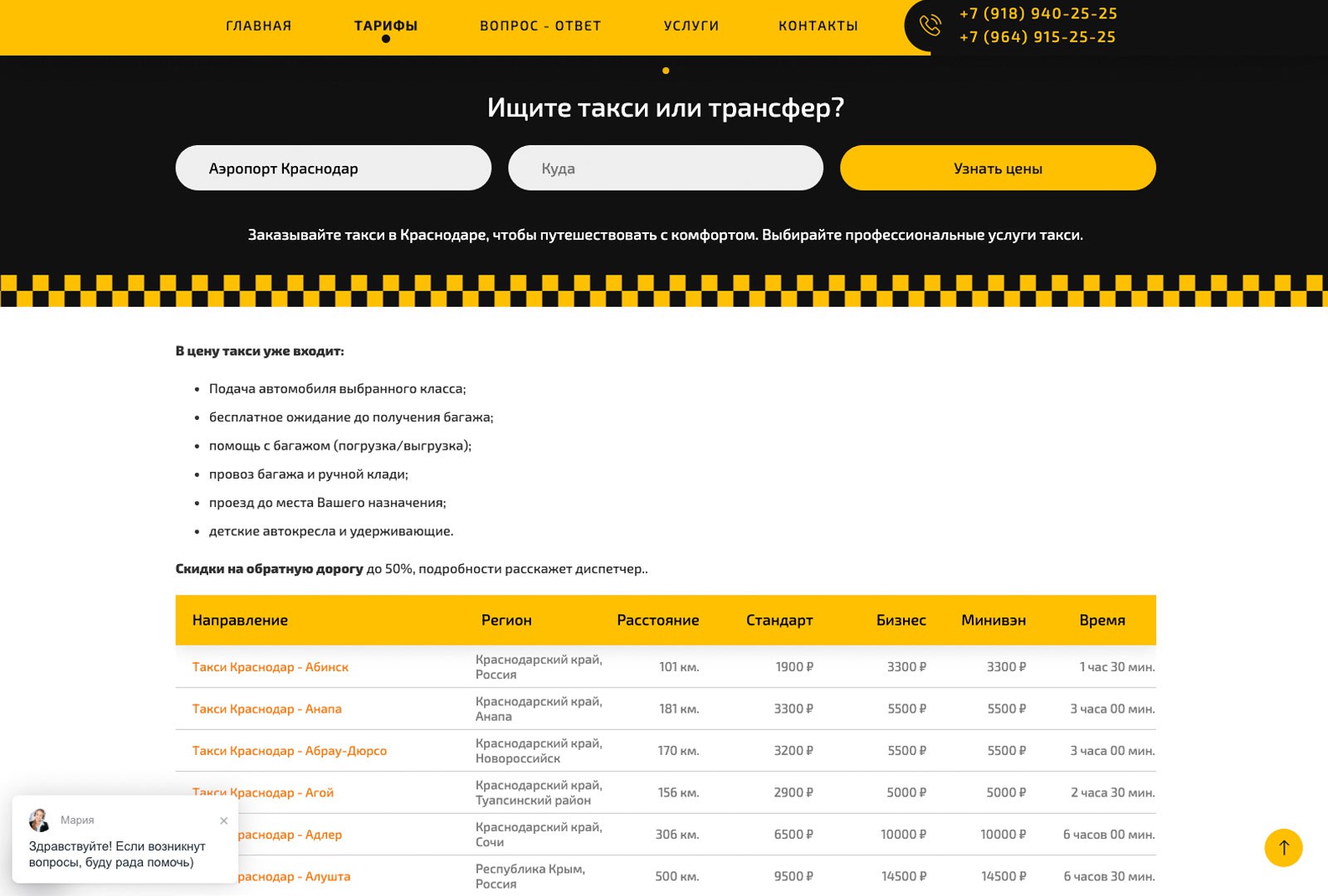1328x896 pixels.
Task: Navigate to Контакты page
Action: point(818,26)
